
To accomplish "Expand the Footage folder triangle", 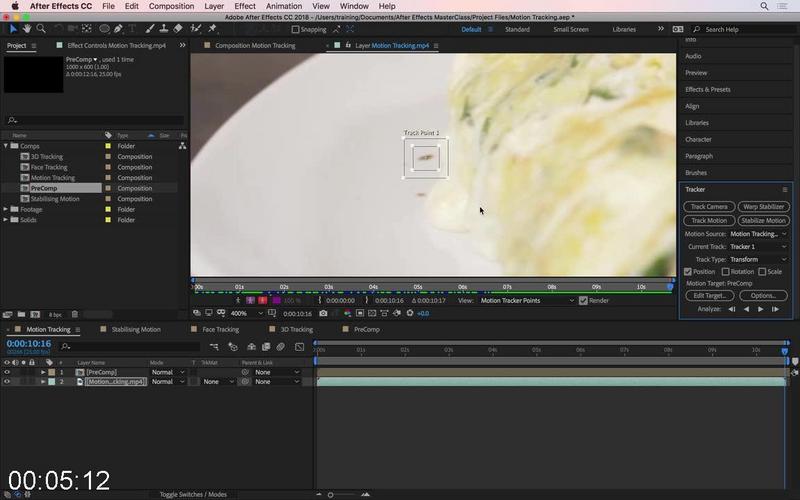I will pyautogui.click(x=6, y=209).
